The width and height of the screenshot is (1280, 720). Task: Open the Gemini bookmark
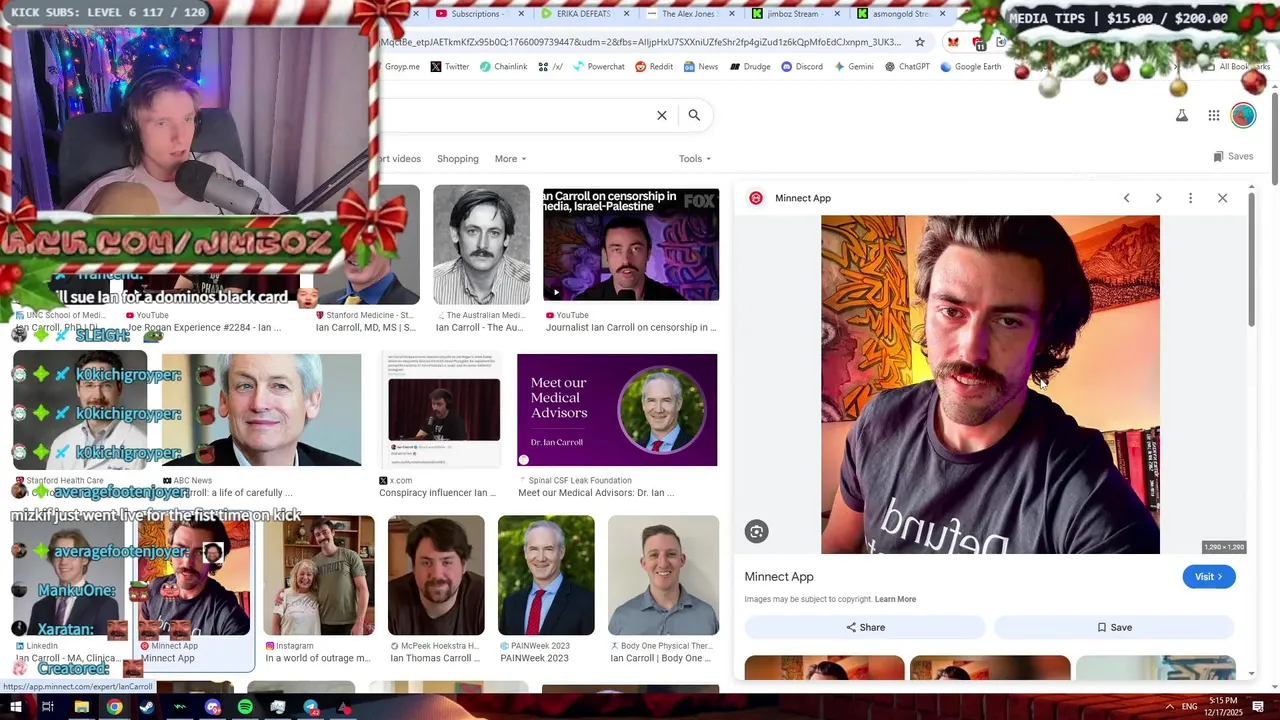pyautogui.click(x=853, y=67)
